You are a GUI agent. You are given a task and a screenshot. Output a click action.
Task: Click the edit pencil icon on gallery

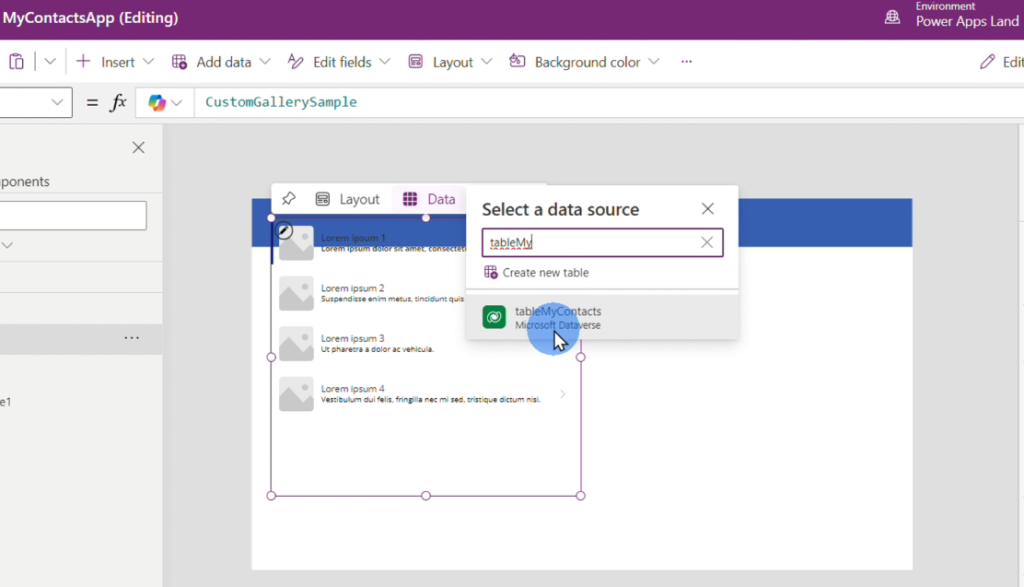(x=284, y=230)
